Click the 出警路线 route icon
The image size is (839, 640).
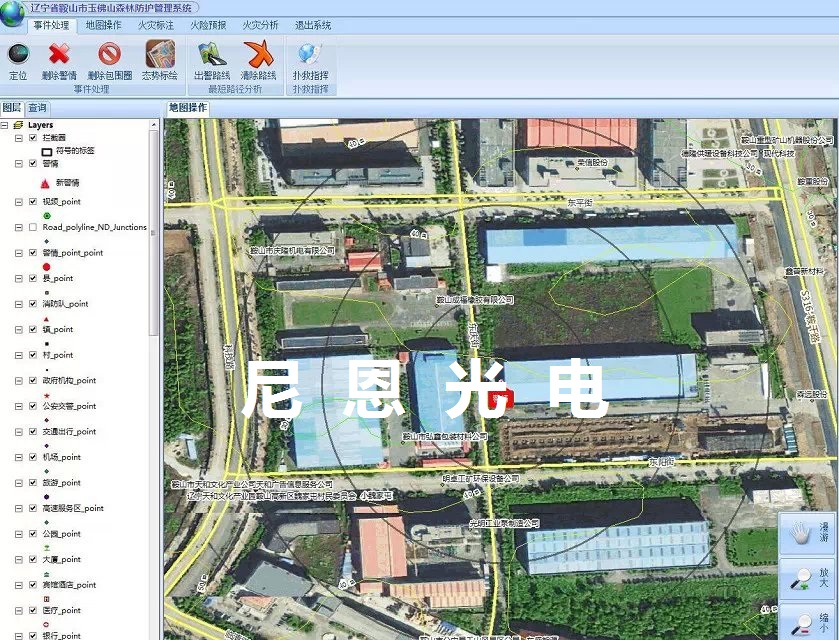[212, 55]
